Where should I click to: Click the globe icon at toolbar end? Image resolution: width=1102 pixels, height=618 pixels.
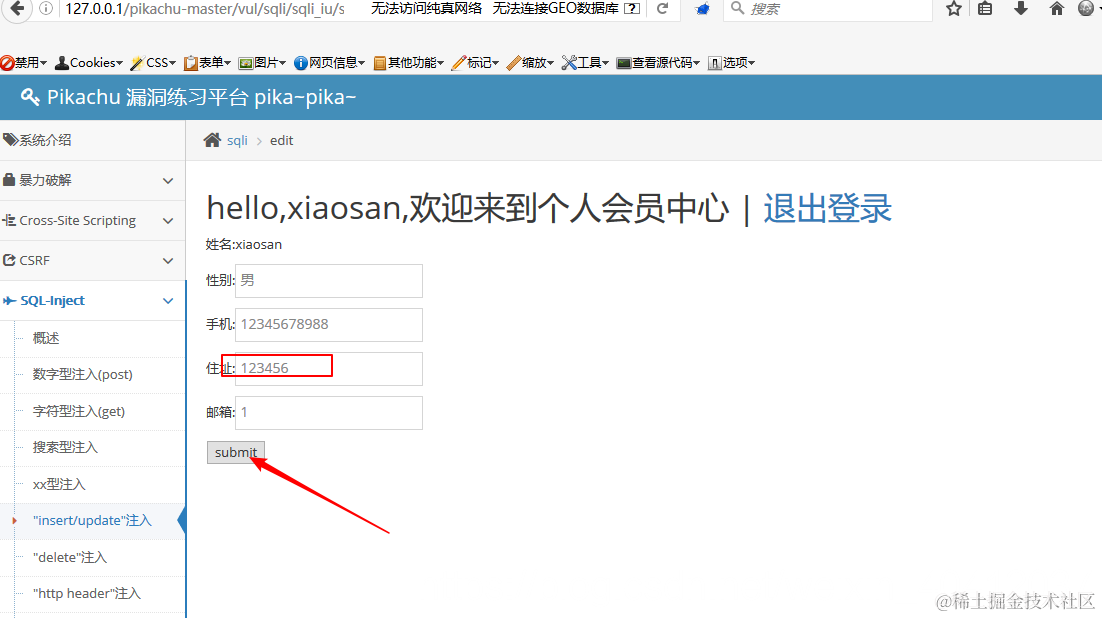pos(1086,8)
